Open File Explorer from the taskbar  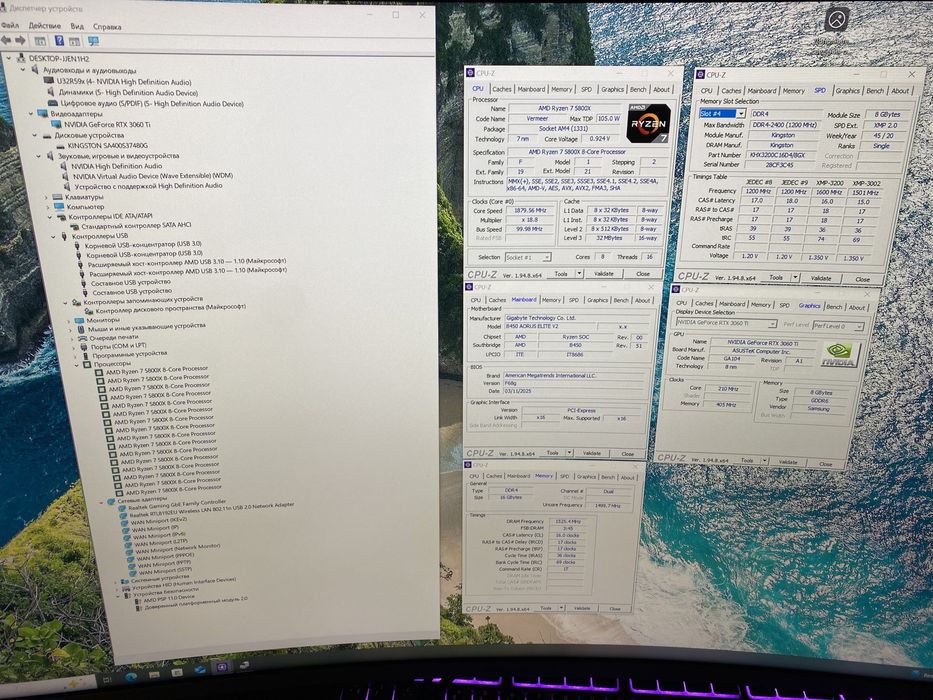click(154, 674)
